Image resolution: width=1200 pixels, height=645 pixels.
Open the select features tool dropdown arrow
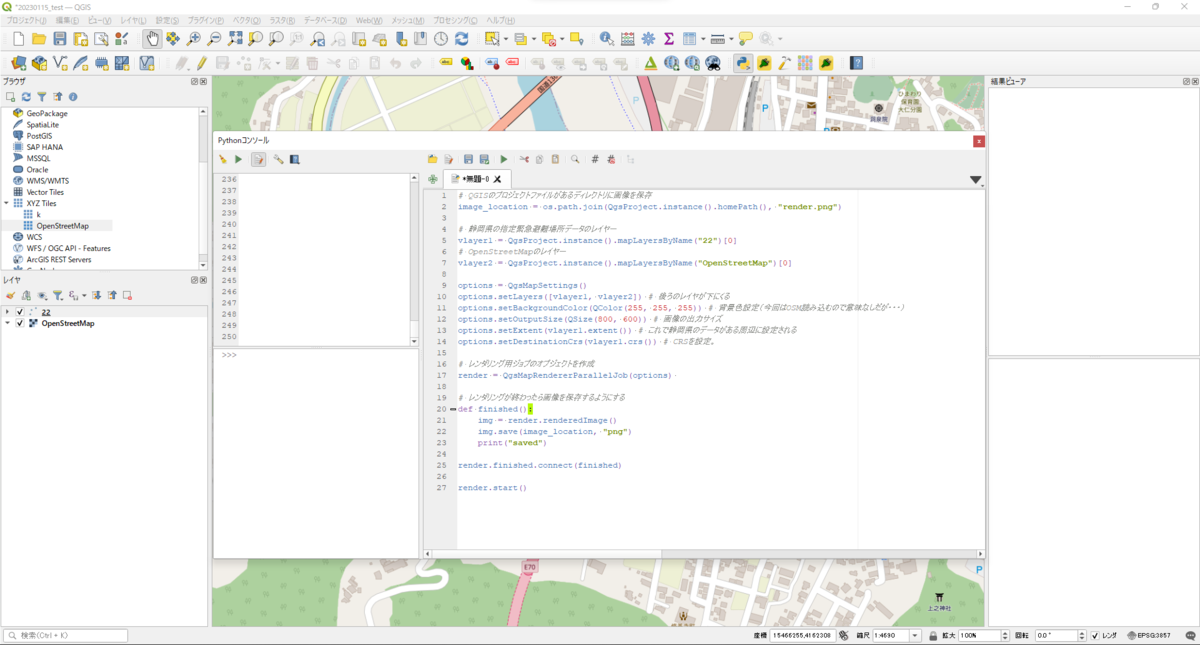click(505, 40)
